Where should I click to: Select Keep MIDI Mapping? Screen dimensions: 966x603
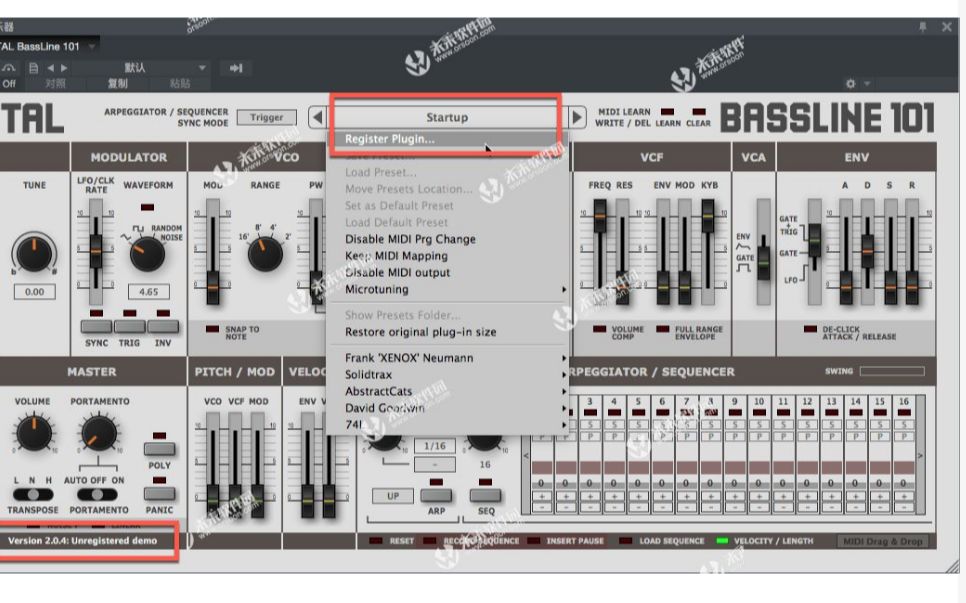point(447,256)
